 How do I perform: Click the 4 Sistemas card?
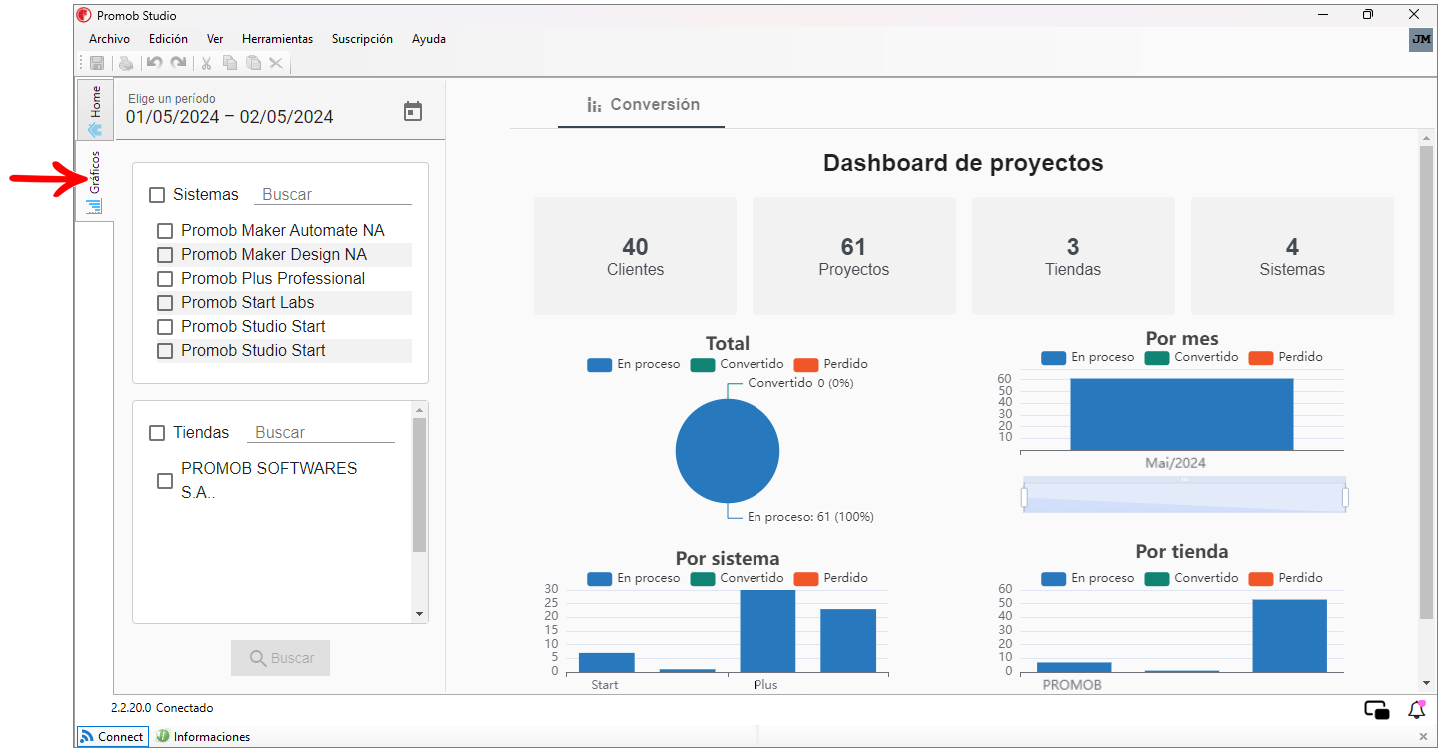(1292, 256)
